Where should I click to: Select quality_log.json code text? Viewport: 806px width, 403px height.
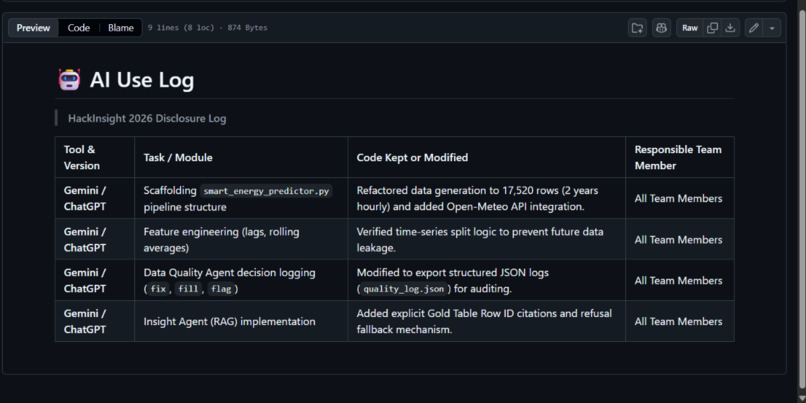pyautogui.click(x=404, y=289)
